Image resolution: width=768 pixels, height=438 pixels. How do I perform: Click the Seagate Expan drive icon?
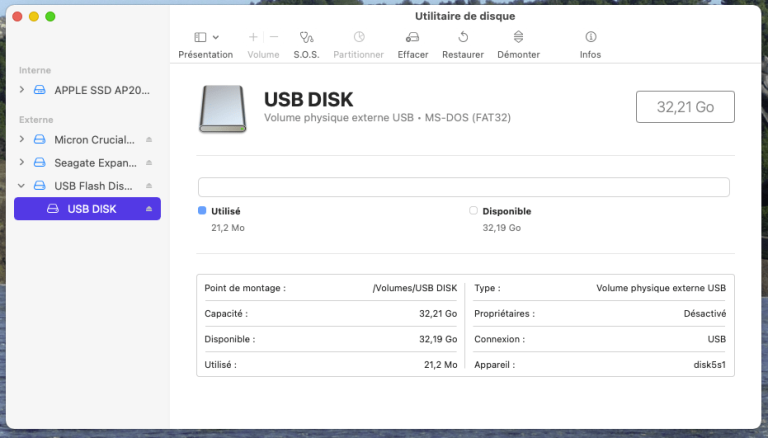[x=40, y=163]
